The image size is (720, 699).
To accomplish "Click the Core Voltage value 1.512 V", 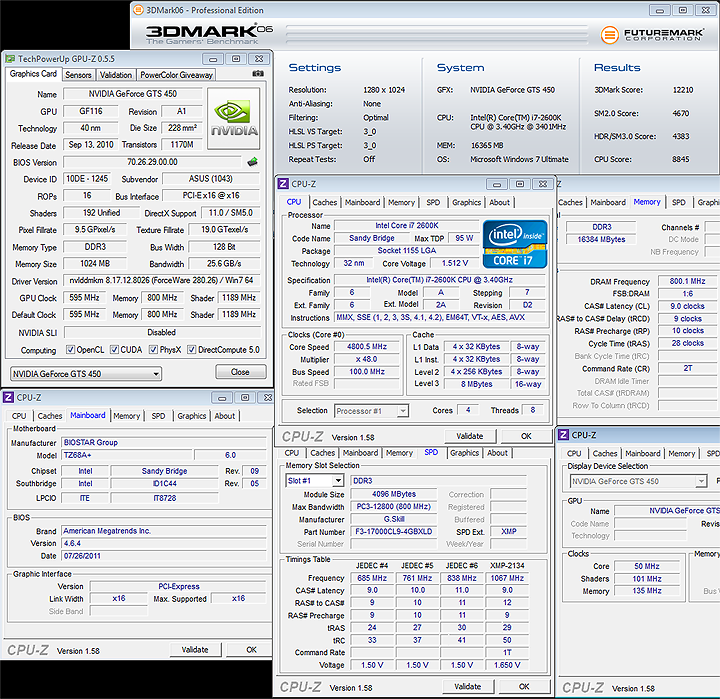I will (x=455, y=263).
